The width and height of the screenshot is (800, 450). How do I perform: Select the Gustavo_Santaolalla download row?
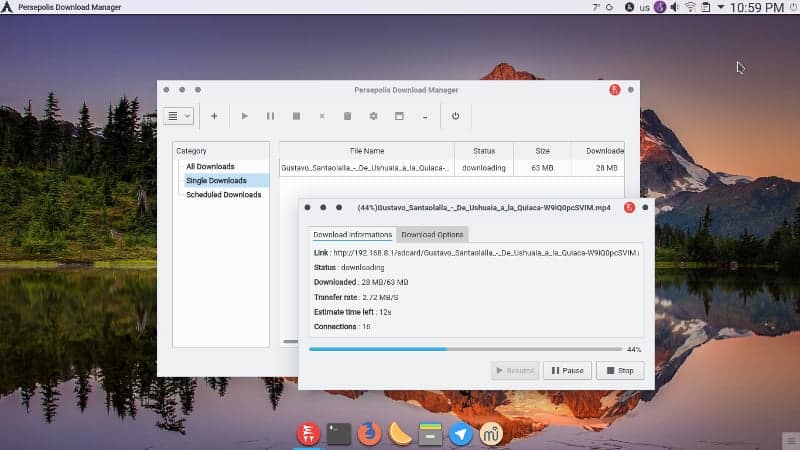click(x=452, y=168)
